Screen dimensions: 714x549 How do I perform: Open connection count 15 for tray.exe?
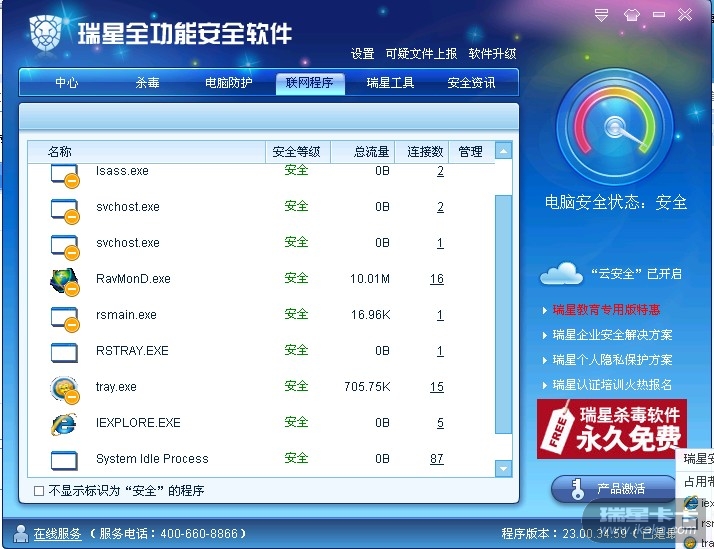pyautogui.click(x=437, y=387)
